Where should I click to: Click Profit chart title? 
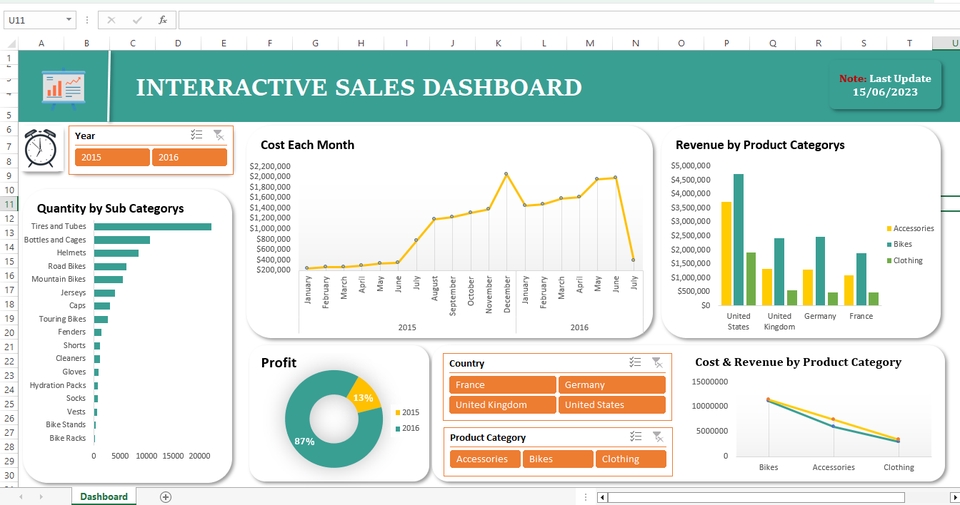[279, 362]
